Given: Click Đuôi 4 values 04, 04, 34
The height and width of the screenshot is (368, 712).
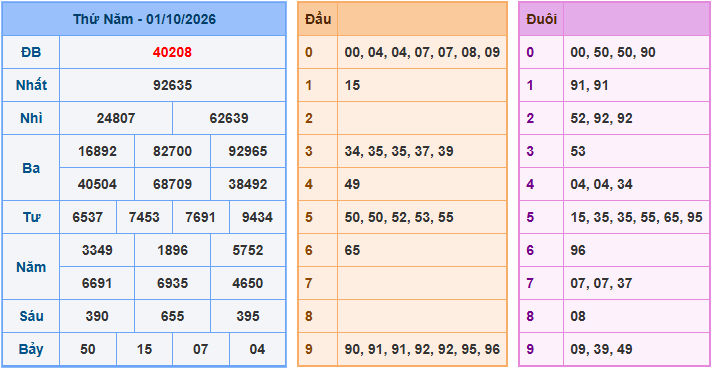Looking at the screenshot, I should [x=601, y=184].
